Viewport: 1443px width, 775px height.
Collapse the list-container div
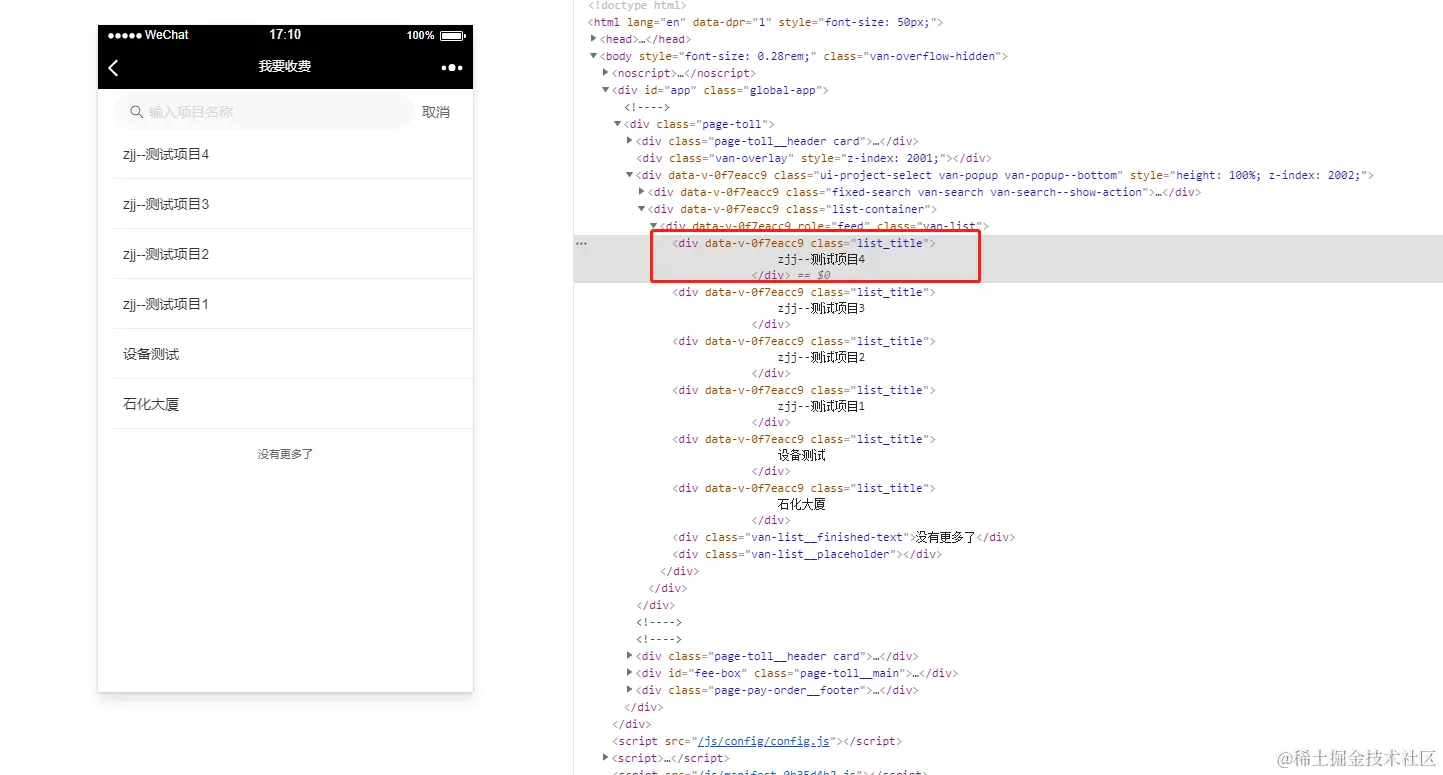point(642,209)
